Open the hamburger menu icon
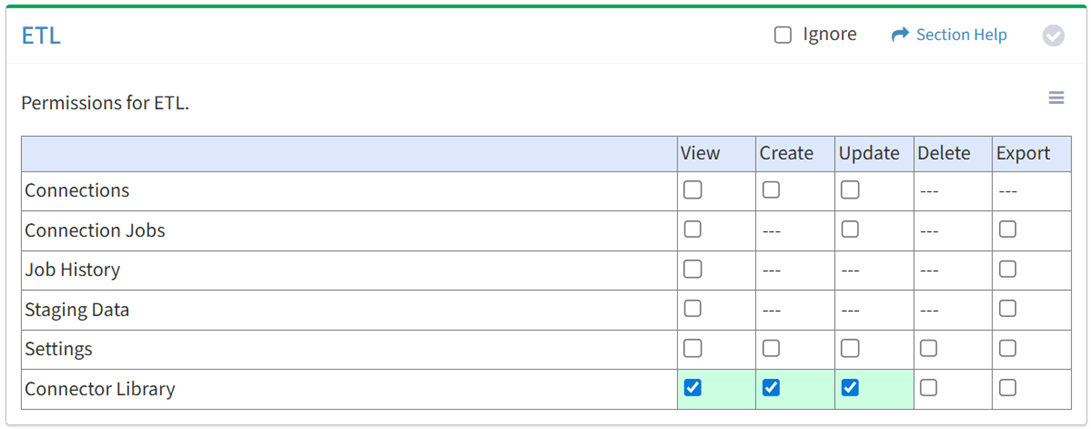This screenshot has height=429, width=1091. [1056, 98]
